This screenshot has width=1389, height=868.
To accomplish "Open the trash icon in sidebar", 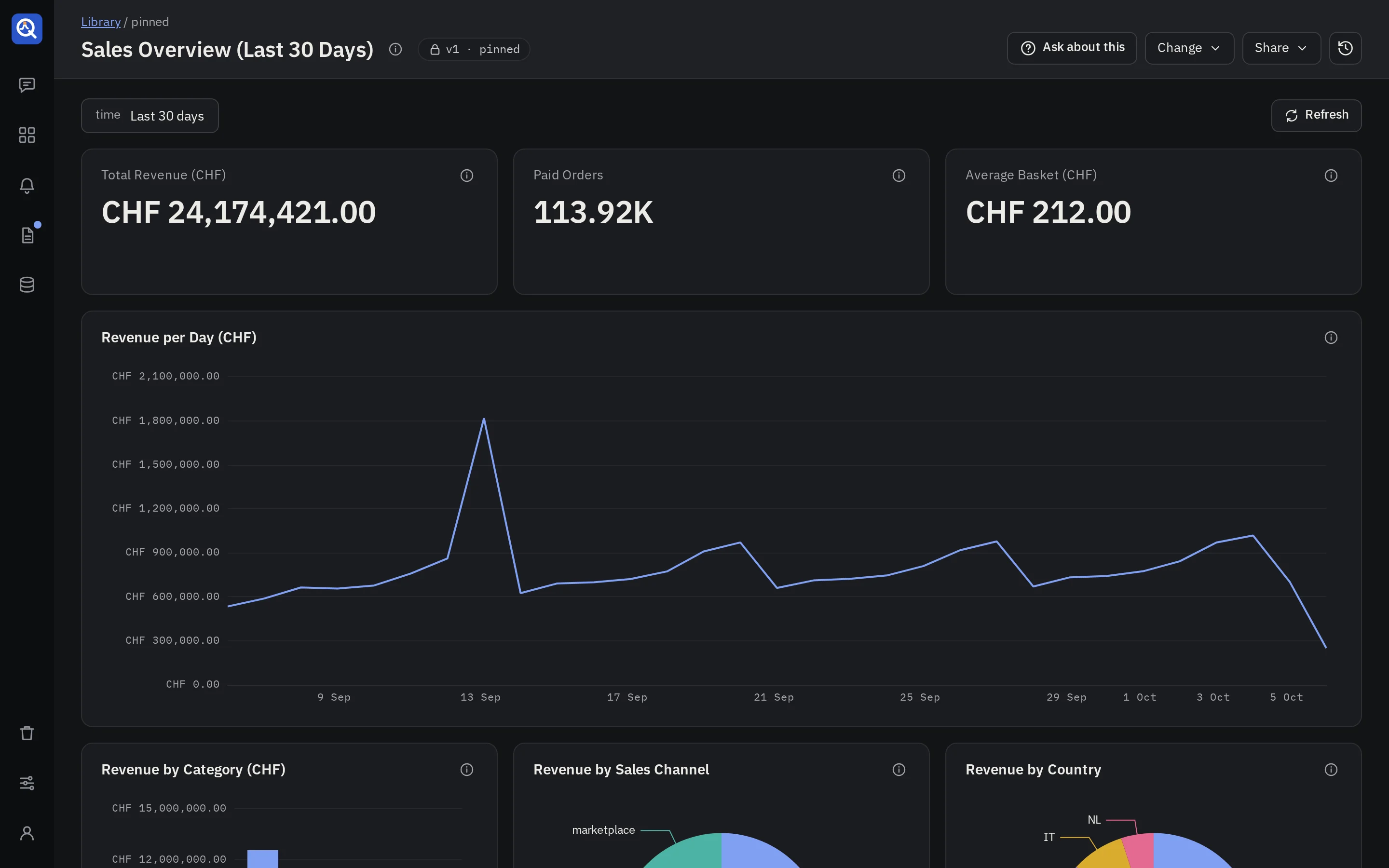I will click(x=27, y=733).
